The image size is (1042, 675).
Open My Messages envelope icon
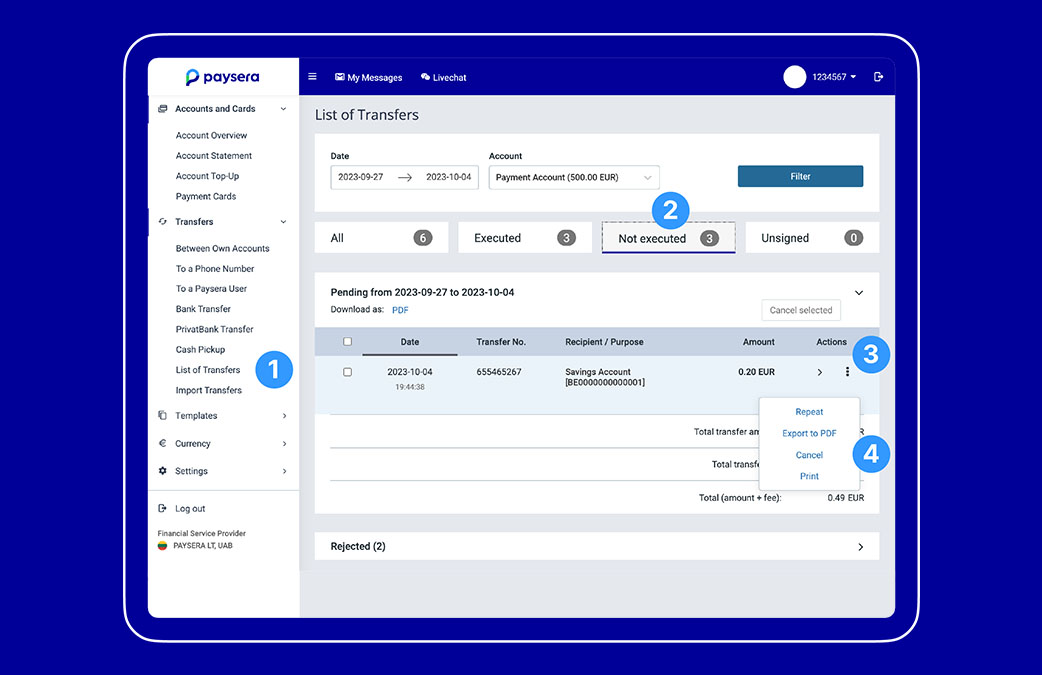340,77
